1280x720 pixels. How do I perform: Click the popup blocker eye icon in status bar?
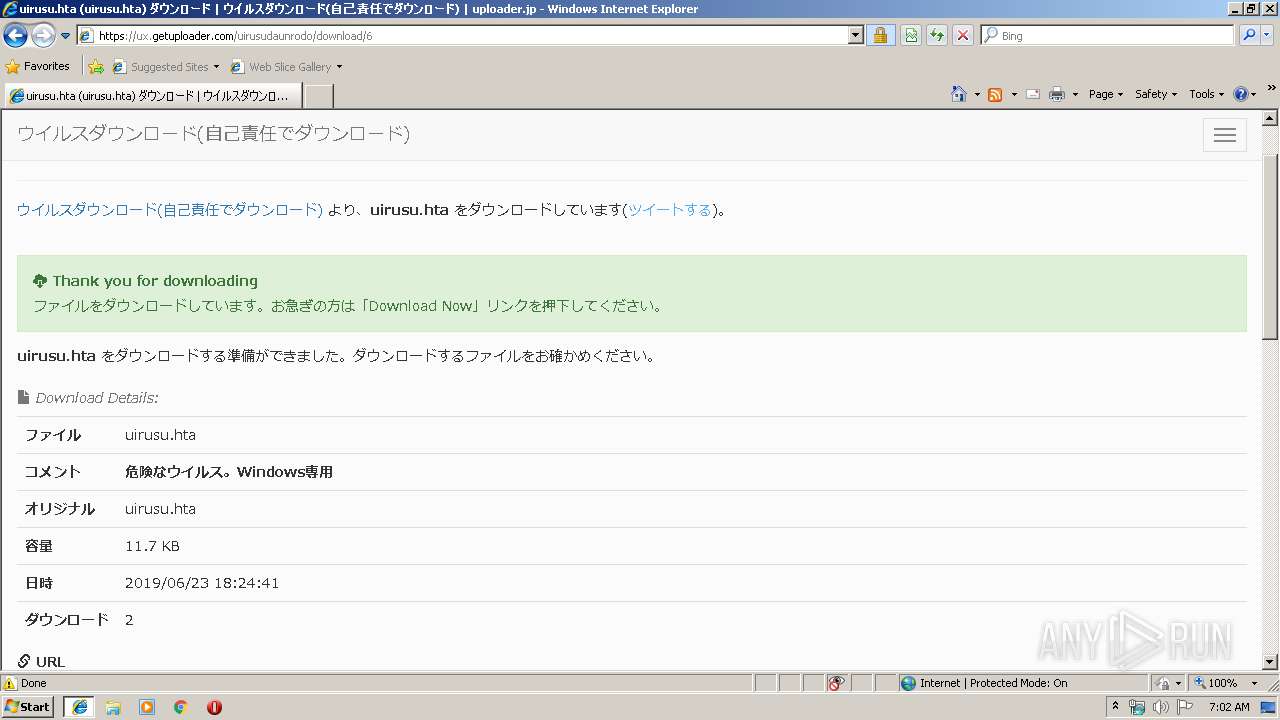836,683
